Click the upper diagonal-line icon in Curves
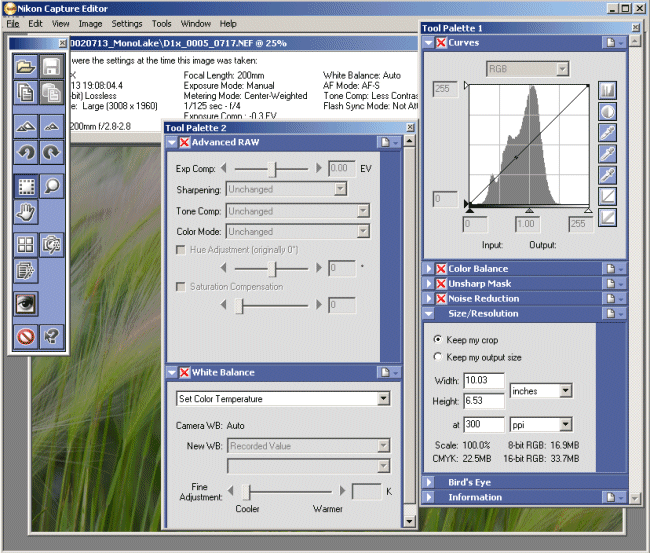 (607, 196)
